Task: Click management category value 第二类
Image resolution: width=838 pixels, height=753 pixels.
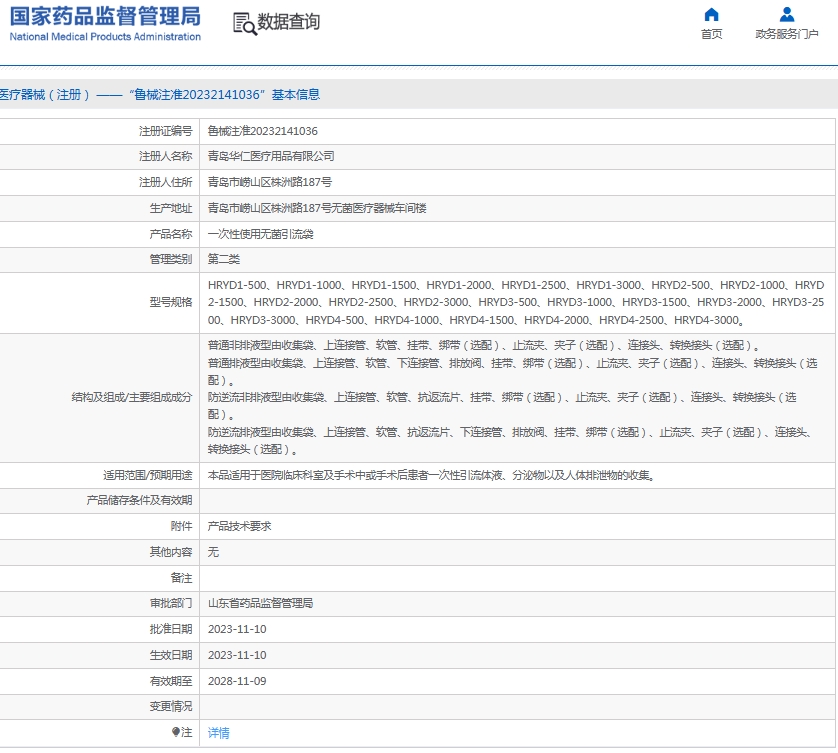Action: pyautogui.click(x=223, y=259)
